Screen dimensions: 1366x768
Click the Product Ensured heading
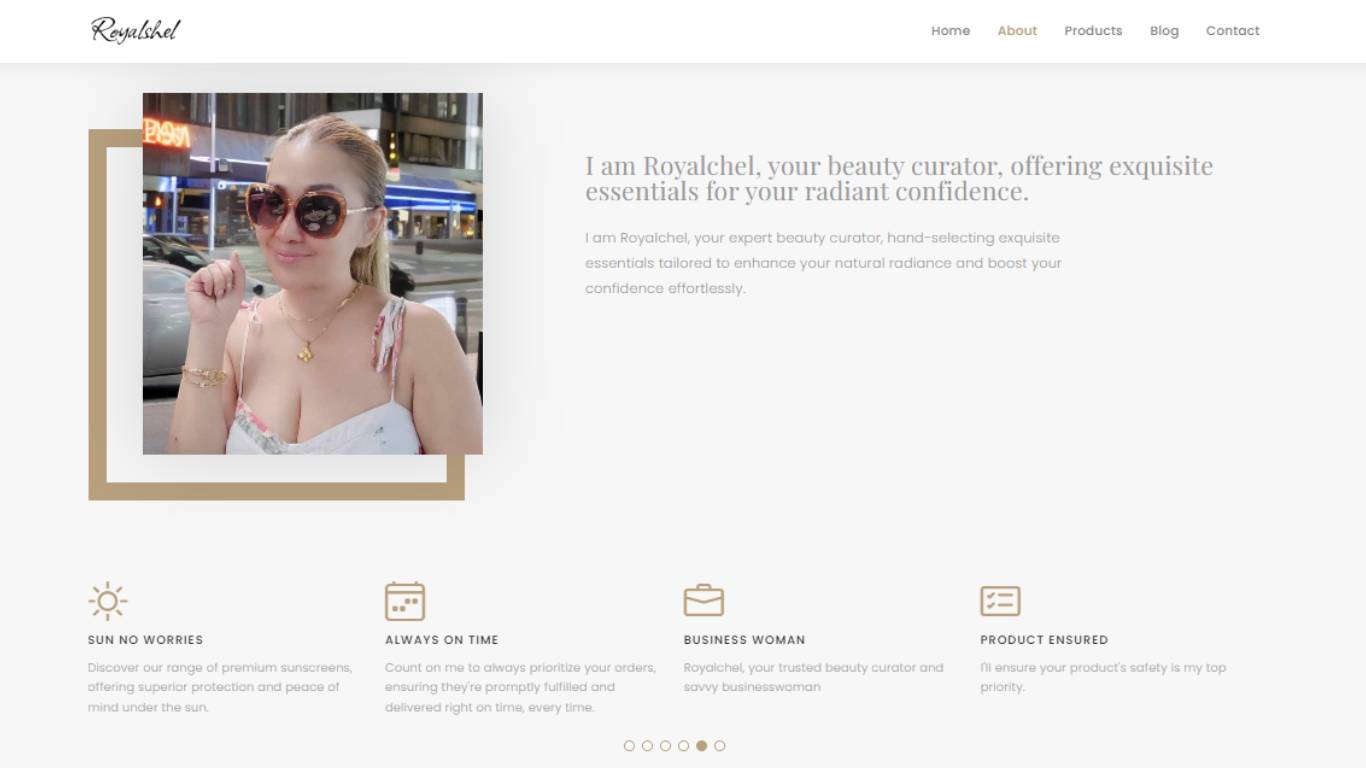tap(1044, 640)
